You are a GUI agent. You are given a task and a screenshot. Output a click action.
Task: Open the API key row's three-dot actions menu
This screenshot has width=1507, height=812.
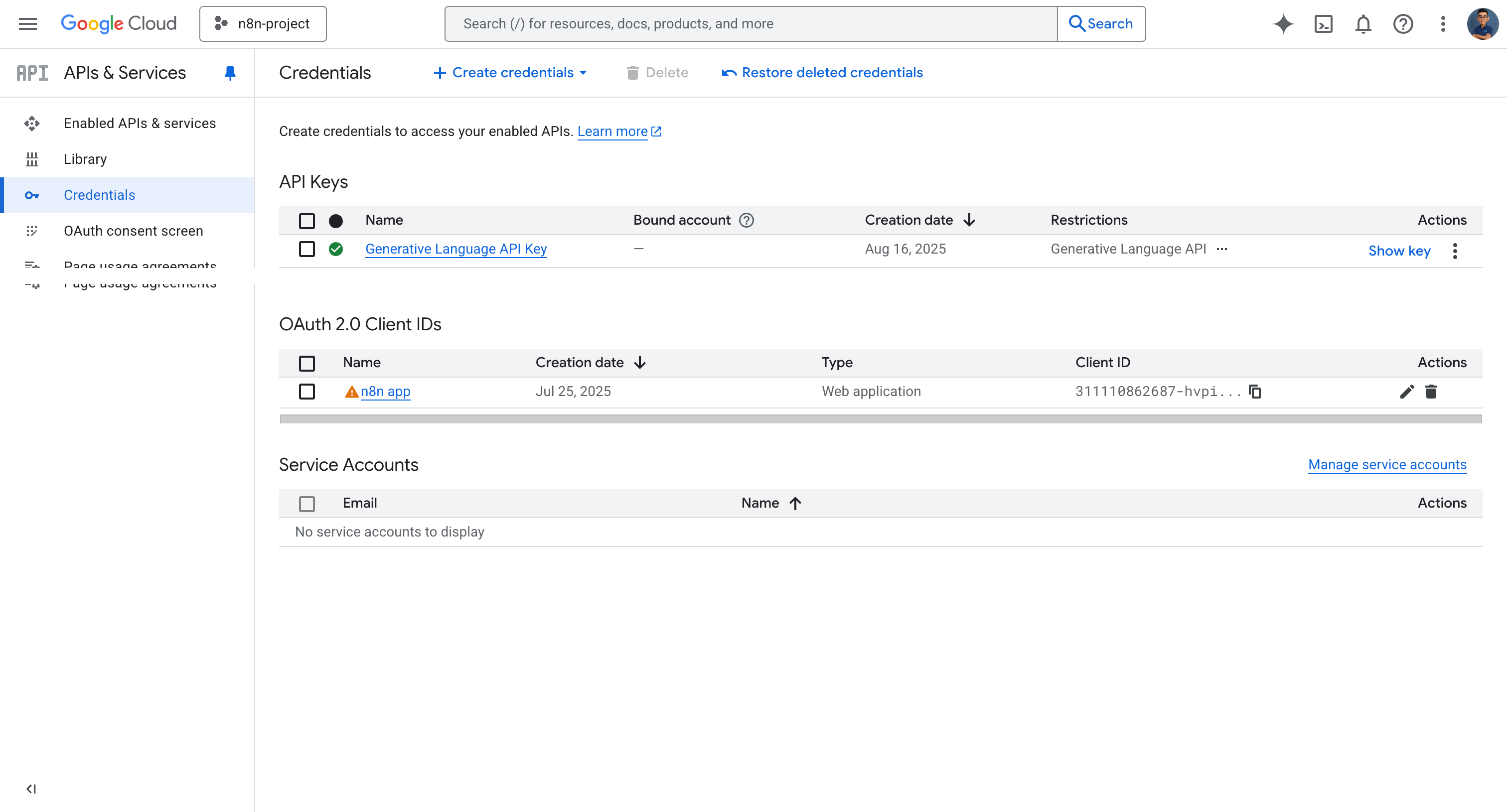[1454, 251]
